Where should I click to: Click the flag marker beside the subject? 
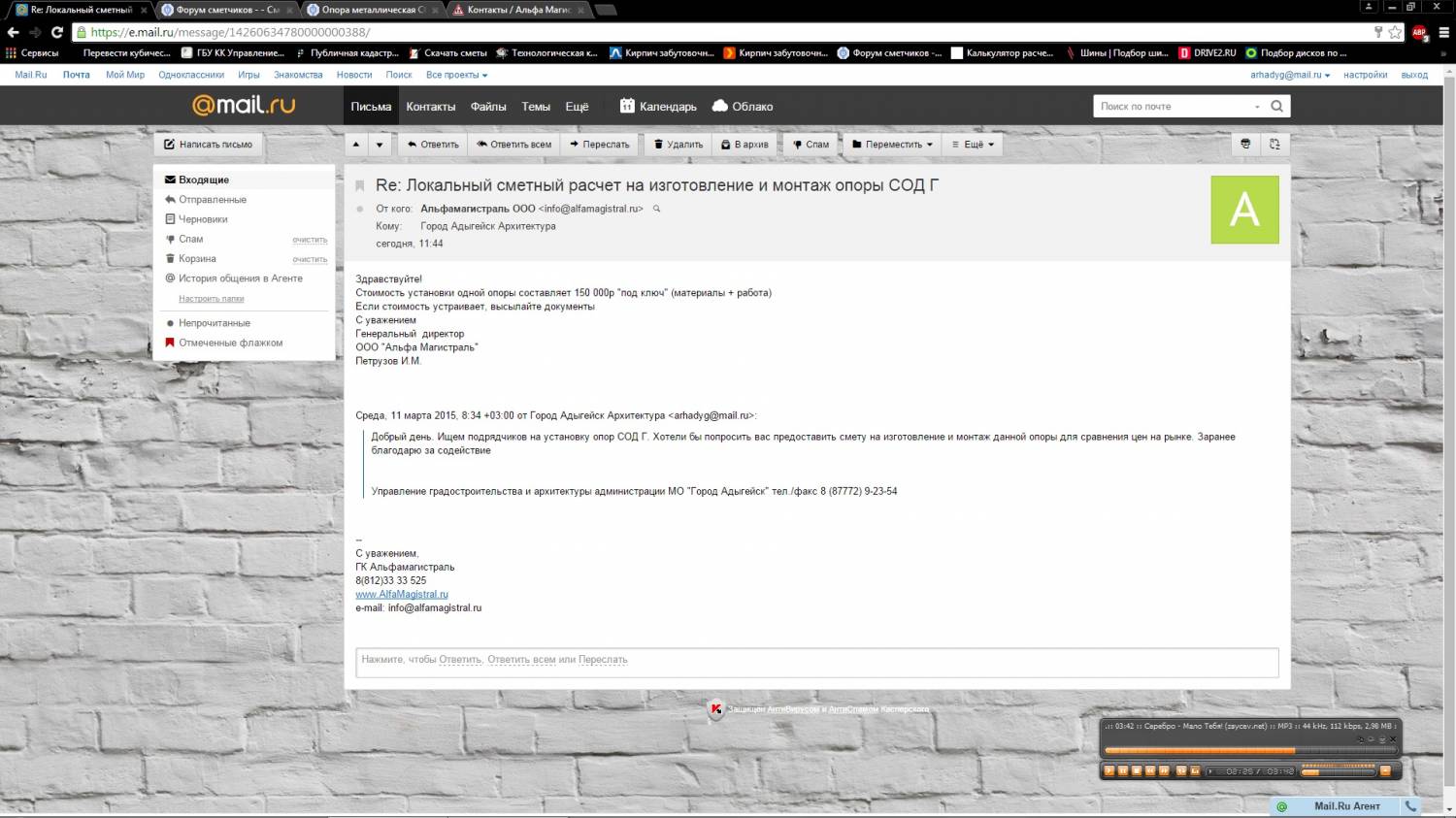pos(359,185)
